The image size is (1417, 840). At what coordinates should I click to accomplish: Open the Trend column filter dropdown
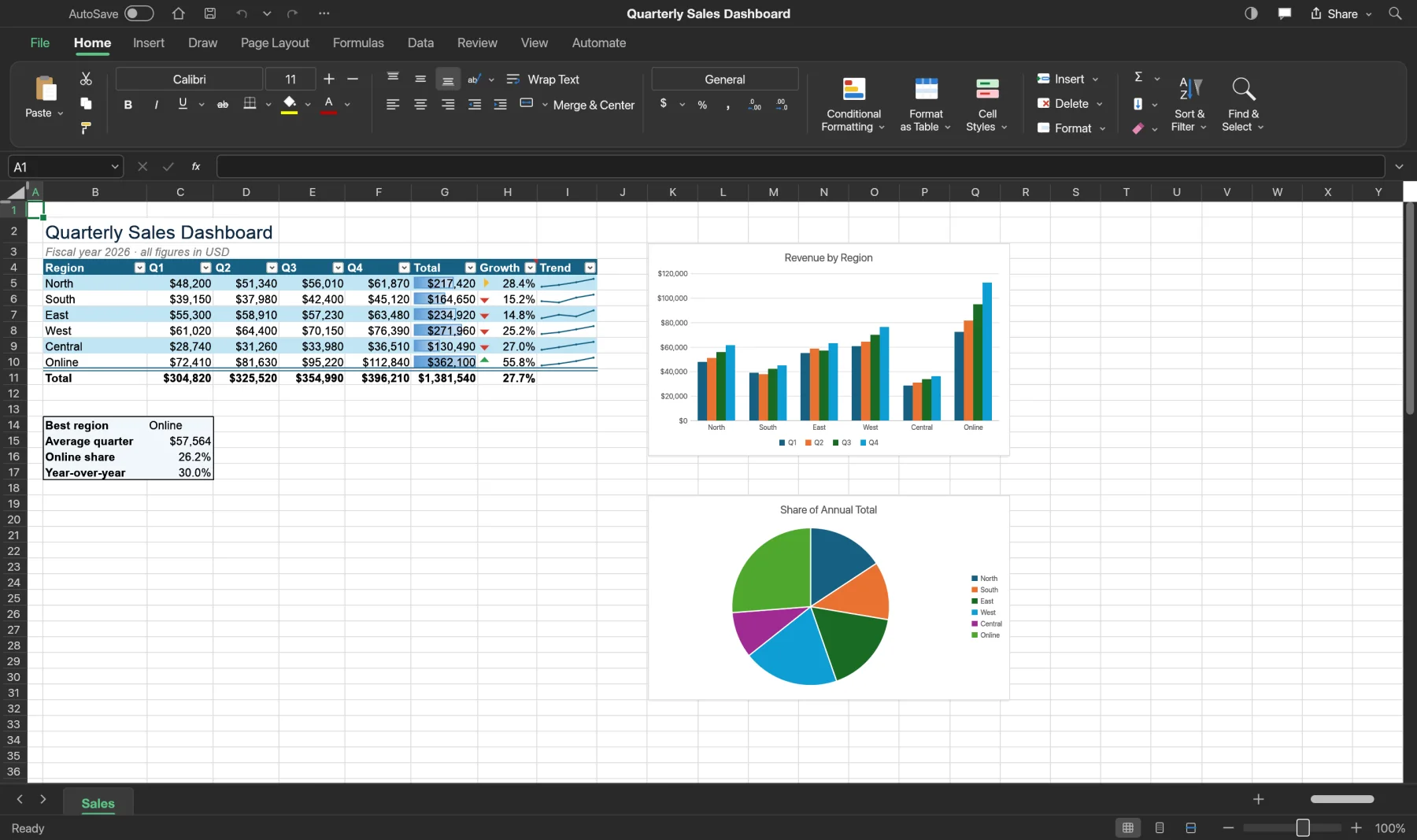pos(590,268)
